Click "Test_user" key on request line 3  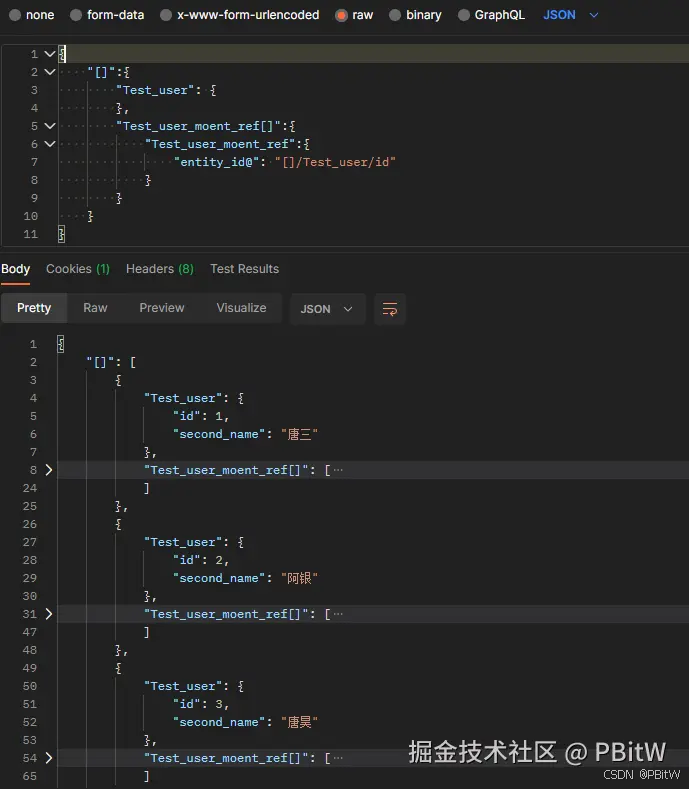155,90
